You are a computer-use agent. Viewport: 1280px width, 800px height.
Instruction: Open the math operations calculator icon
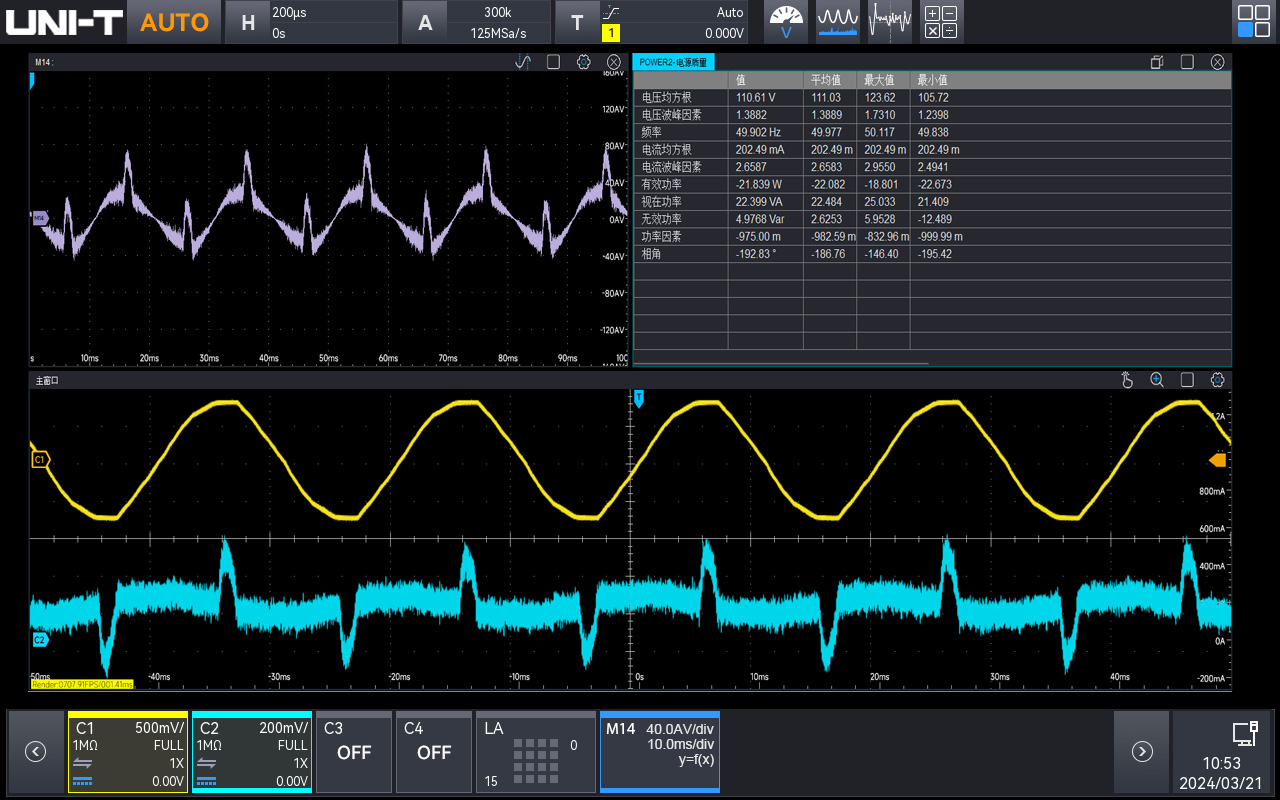(939, 22)
